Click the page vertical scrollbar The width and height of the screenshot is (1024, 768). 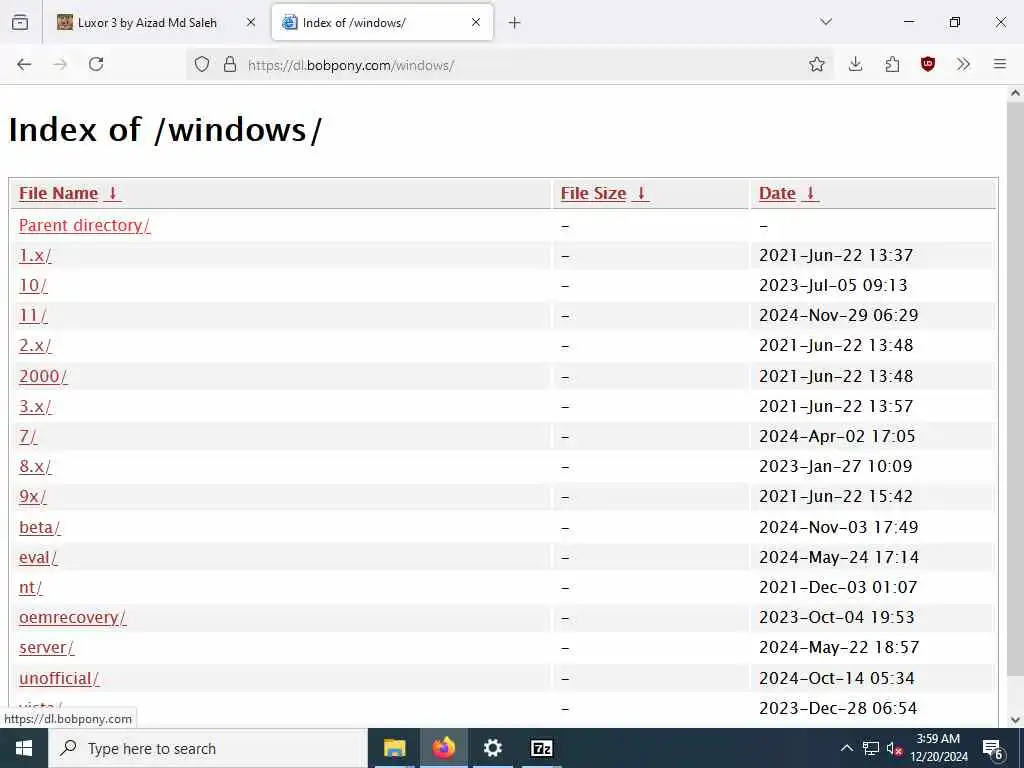(x=1016, y=389)
